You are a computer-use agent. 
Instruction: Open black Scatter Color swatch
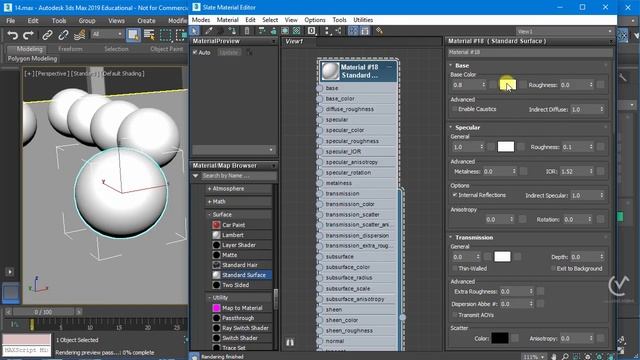tap(500, 338)
